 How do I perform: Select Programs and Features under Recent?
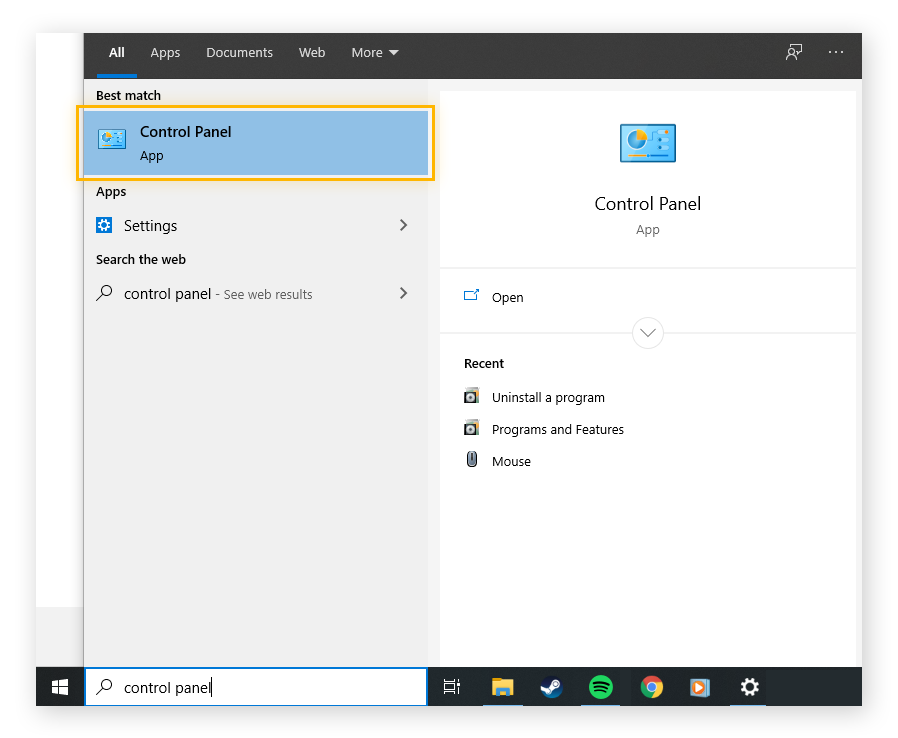tap(557, 429)
